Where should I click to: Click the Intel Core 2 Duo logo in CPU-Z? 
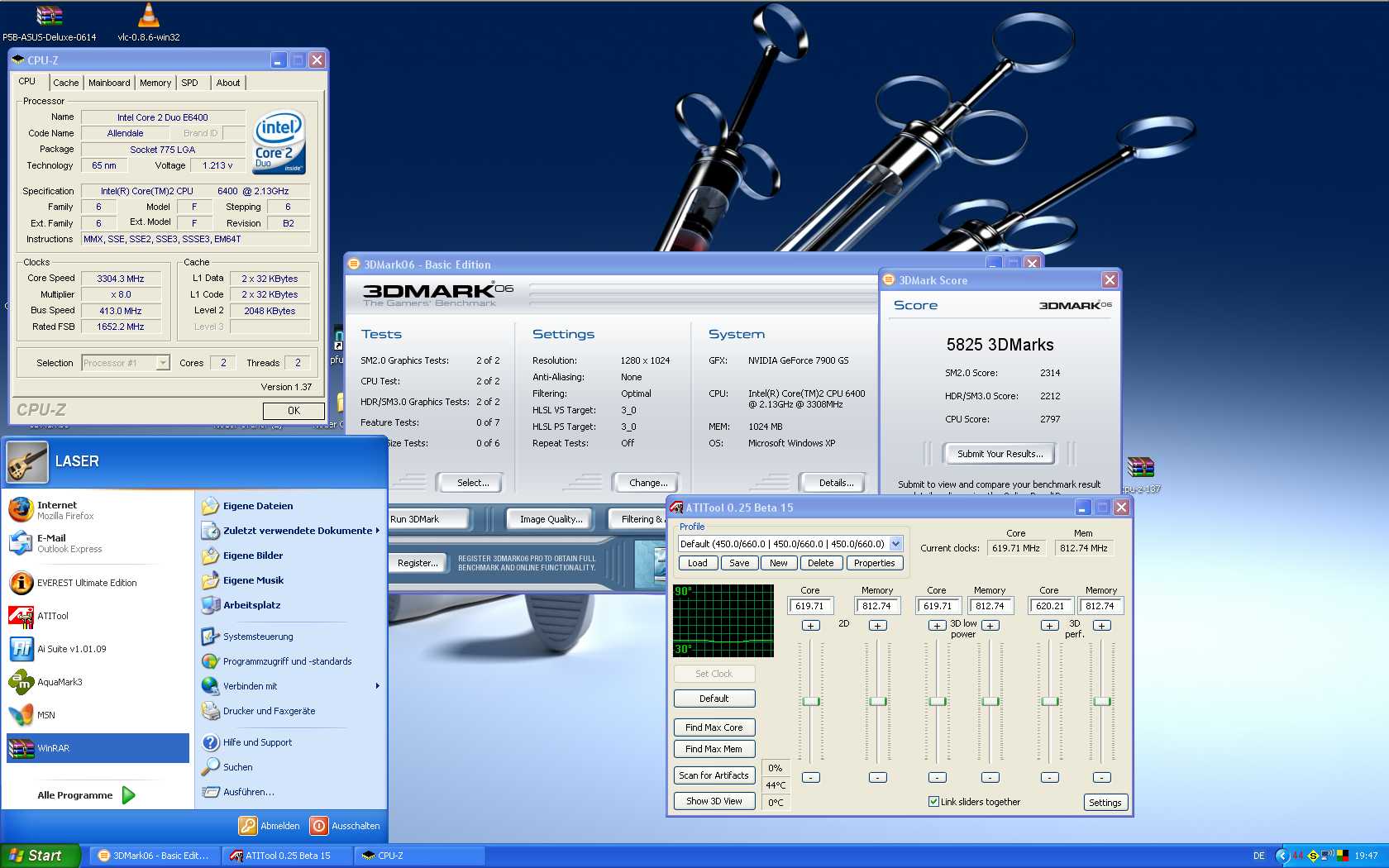click(279, 142)
